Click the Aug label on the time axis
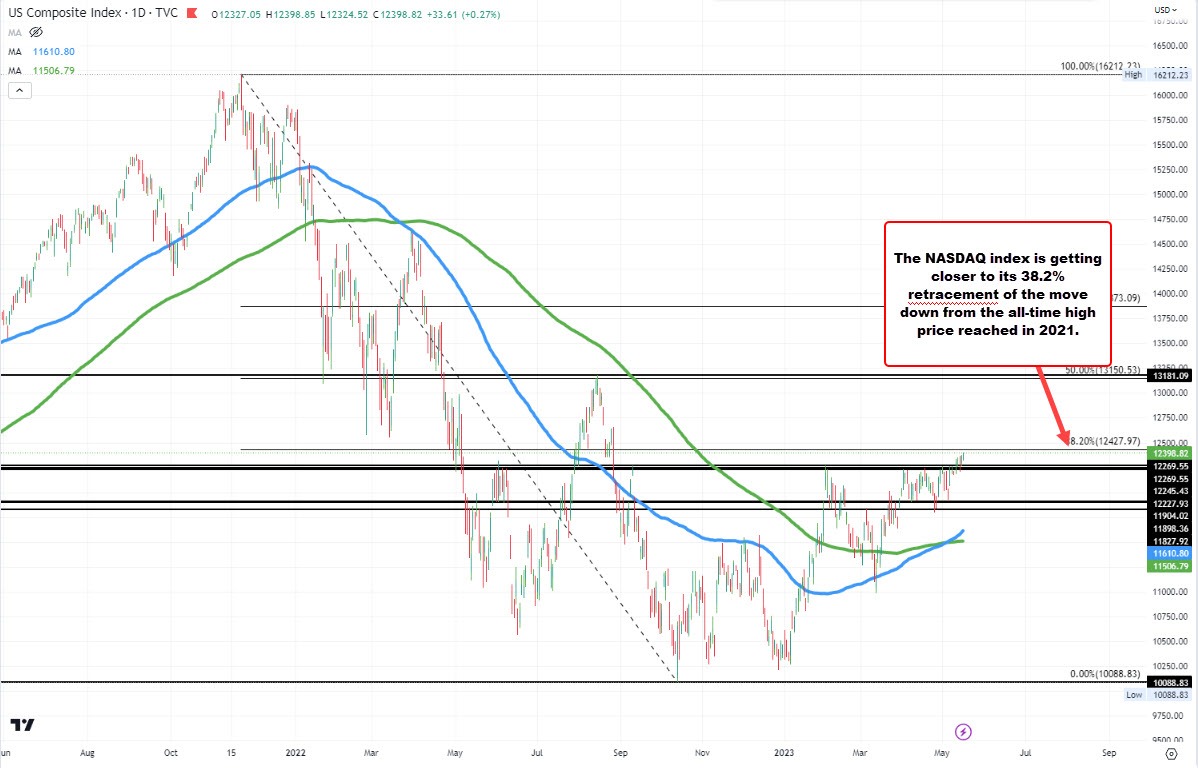1198x768 pixels. (87, 752)
